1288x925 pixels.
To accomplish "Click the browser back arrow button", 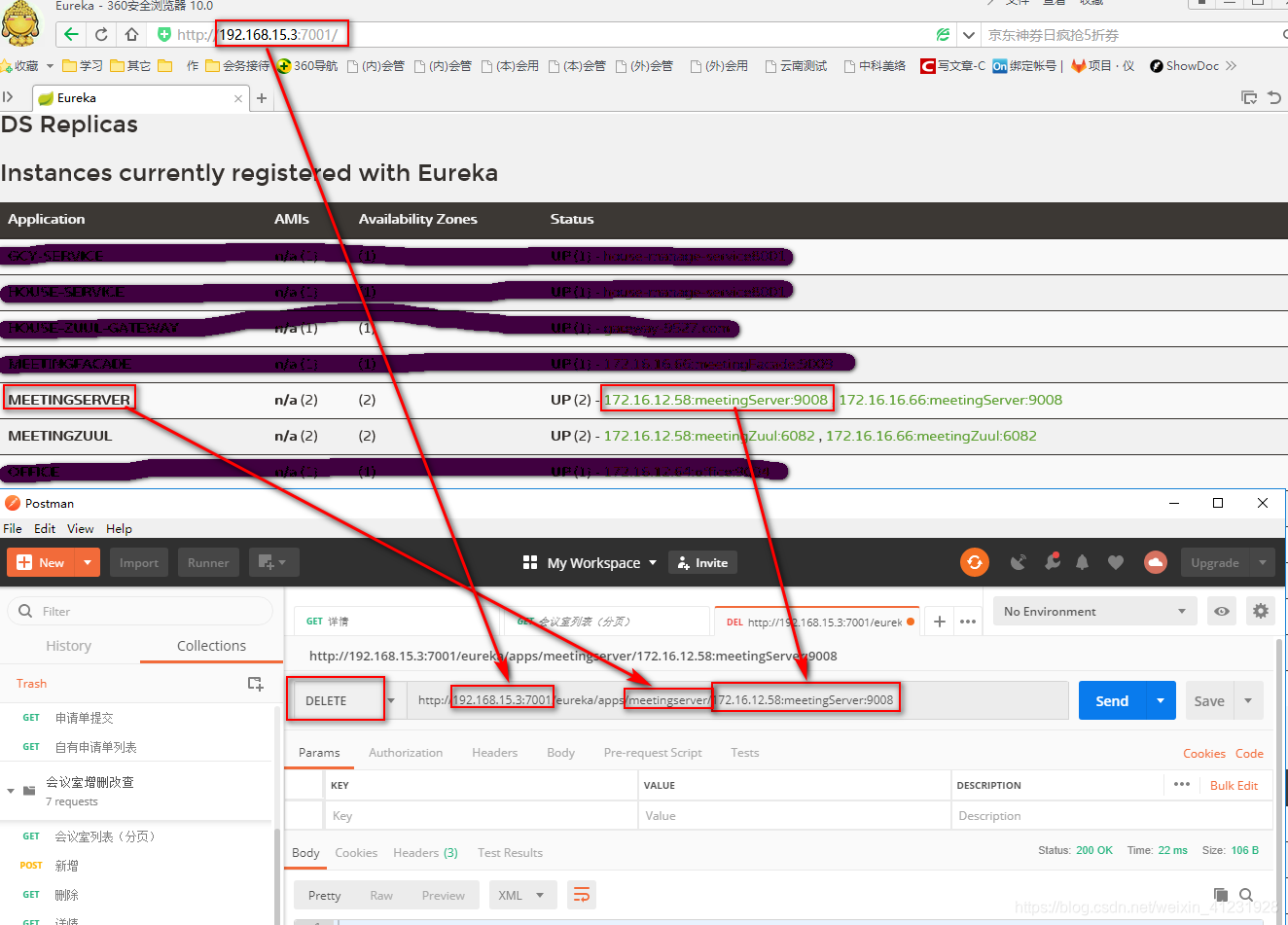I will click(71, 35).
